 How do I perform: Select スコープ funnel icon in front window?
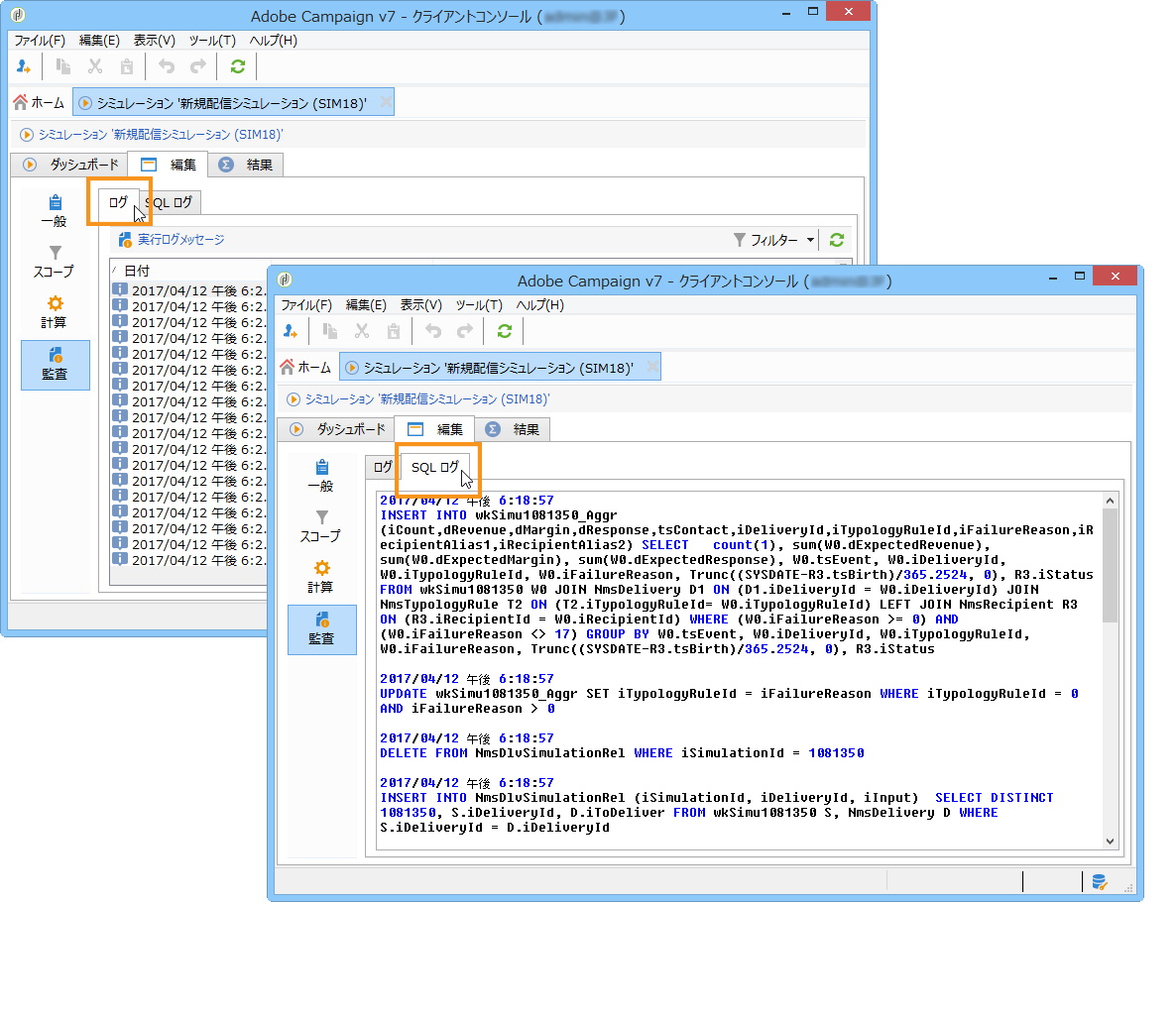click(x=321, y=526)
